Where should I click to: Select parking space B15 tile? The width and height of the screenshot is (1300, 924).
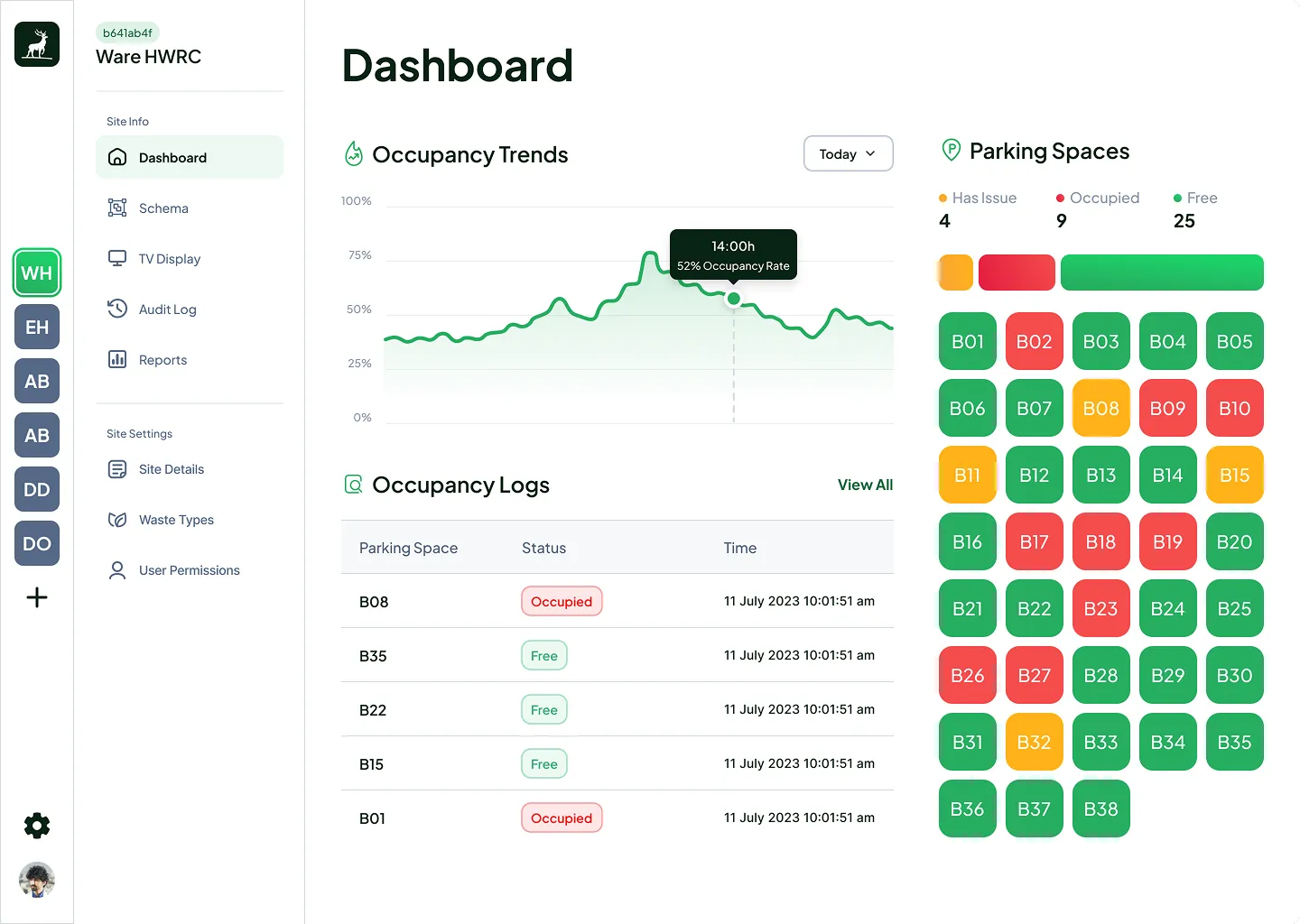click(x=1235, y=475)
